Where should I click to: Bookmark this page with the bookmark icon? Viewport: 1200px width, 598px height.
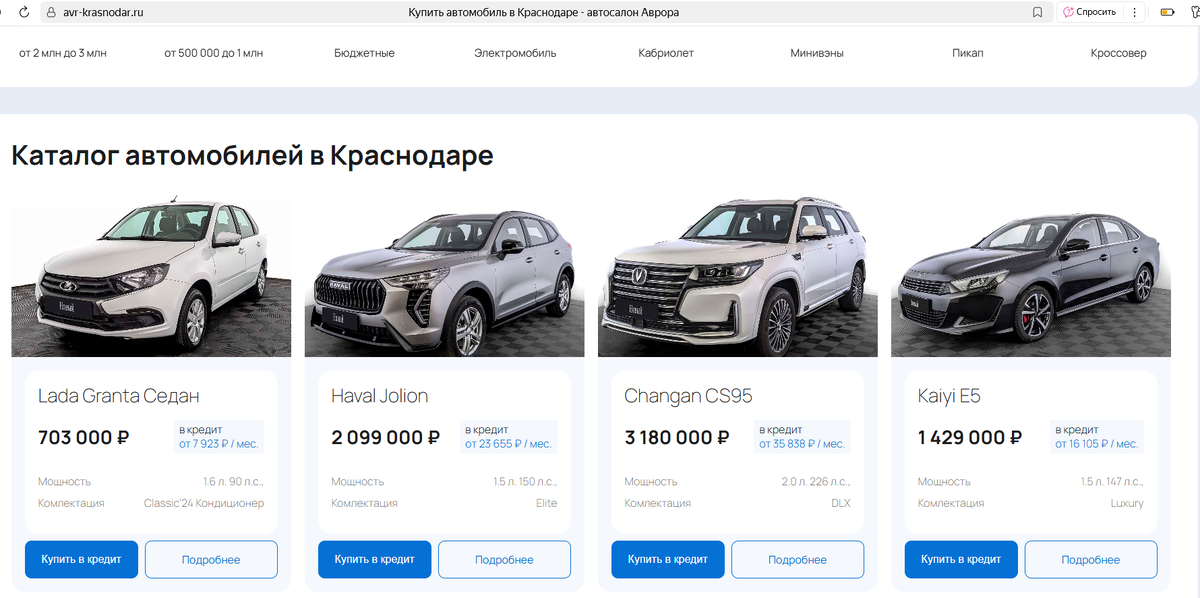click(x=1037, y=12)
